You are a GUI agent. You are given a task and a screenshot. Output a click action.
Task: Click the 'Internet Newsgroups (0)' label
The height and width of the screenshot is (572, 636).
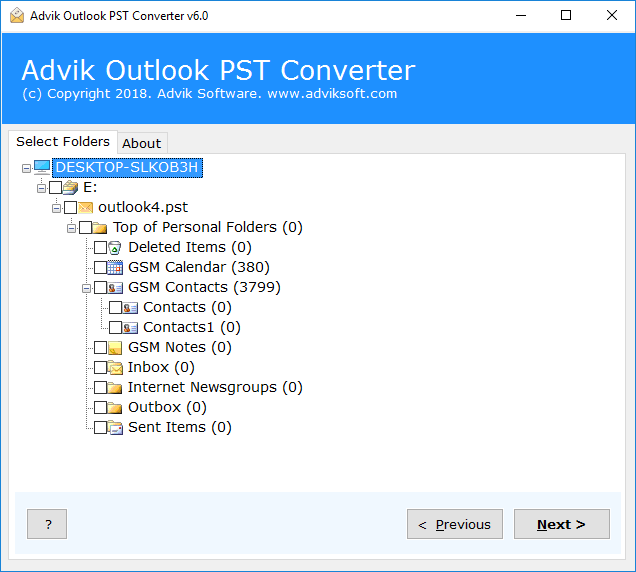click(215, 387)
